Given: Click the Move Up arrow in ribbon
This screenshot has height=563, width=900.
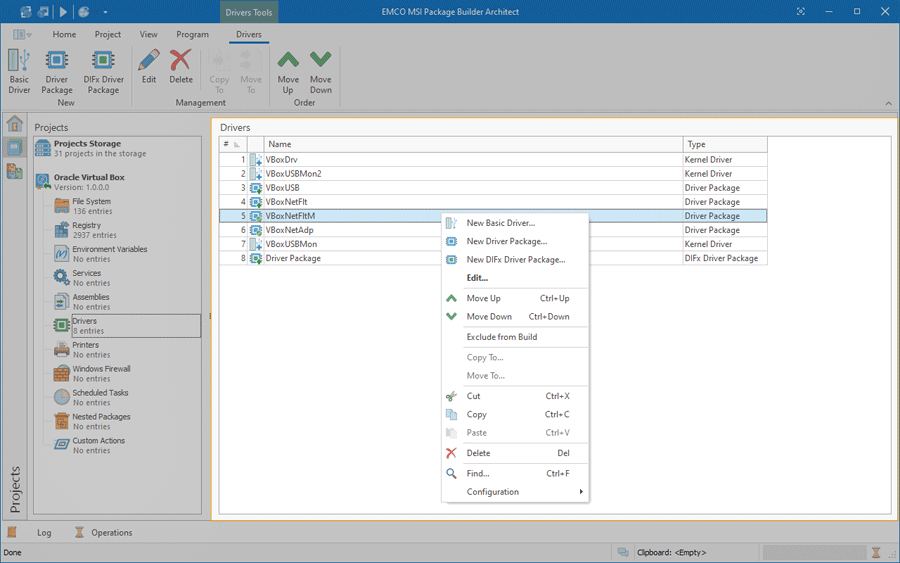Looking at the screenshot, I should 288,60.
